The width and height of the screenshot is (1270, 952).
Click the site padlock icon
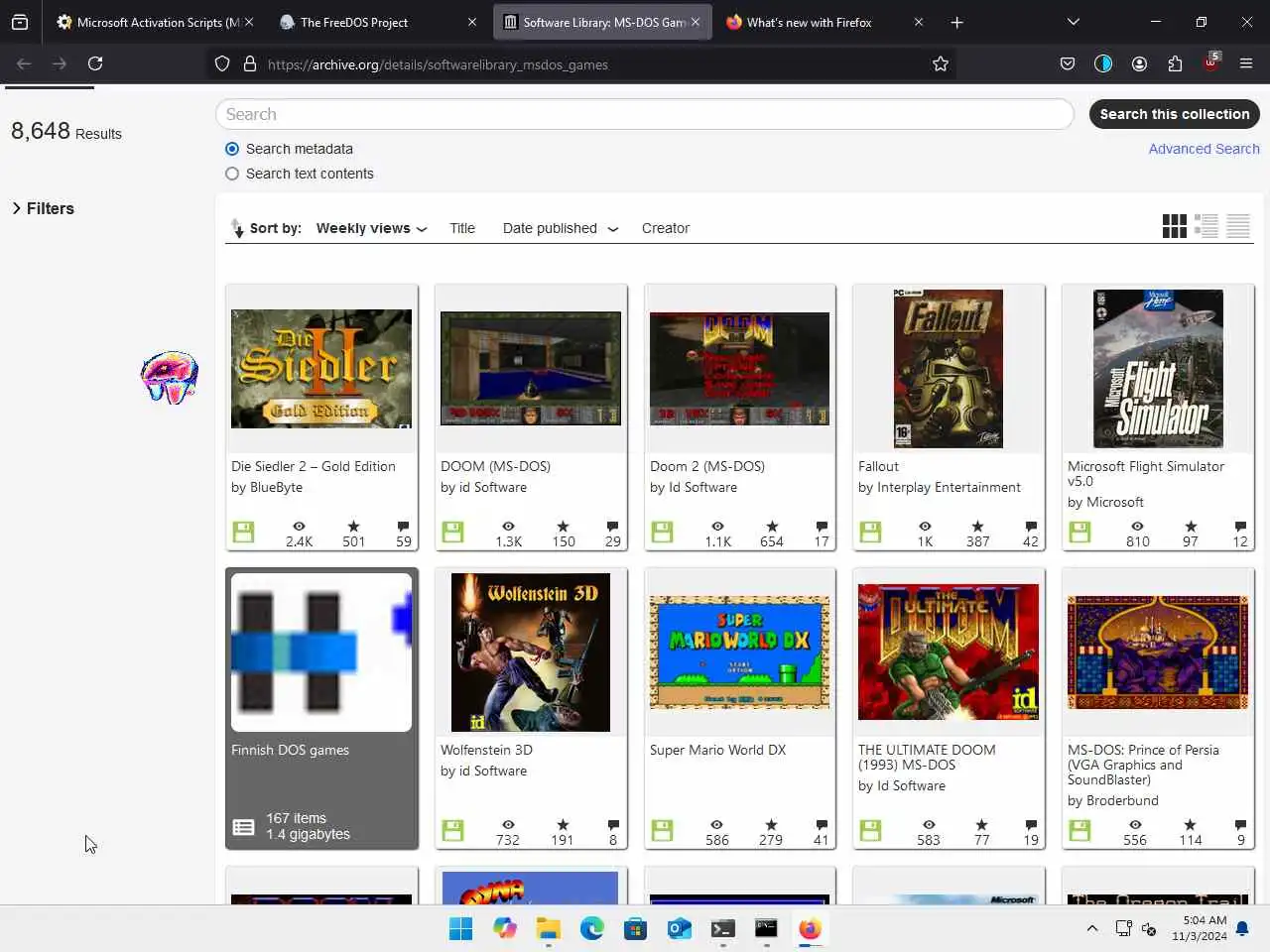[250, 64]
